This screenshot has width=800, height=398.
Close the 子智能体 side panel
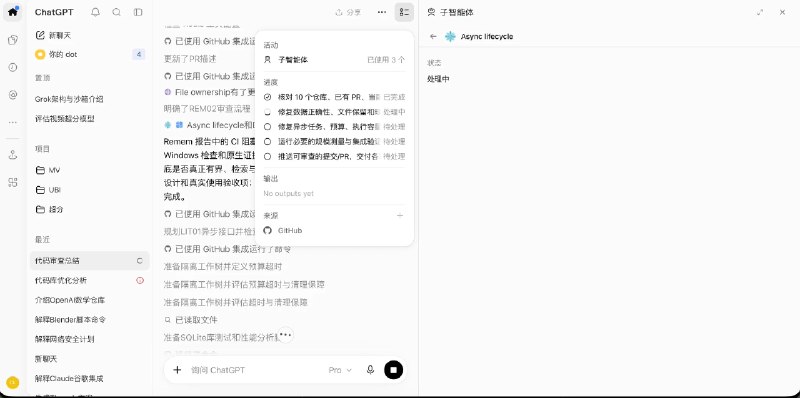click(x=782, y=12)
